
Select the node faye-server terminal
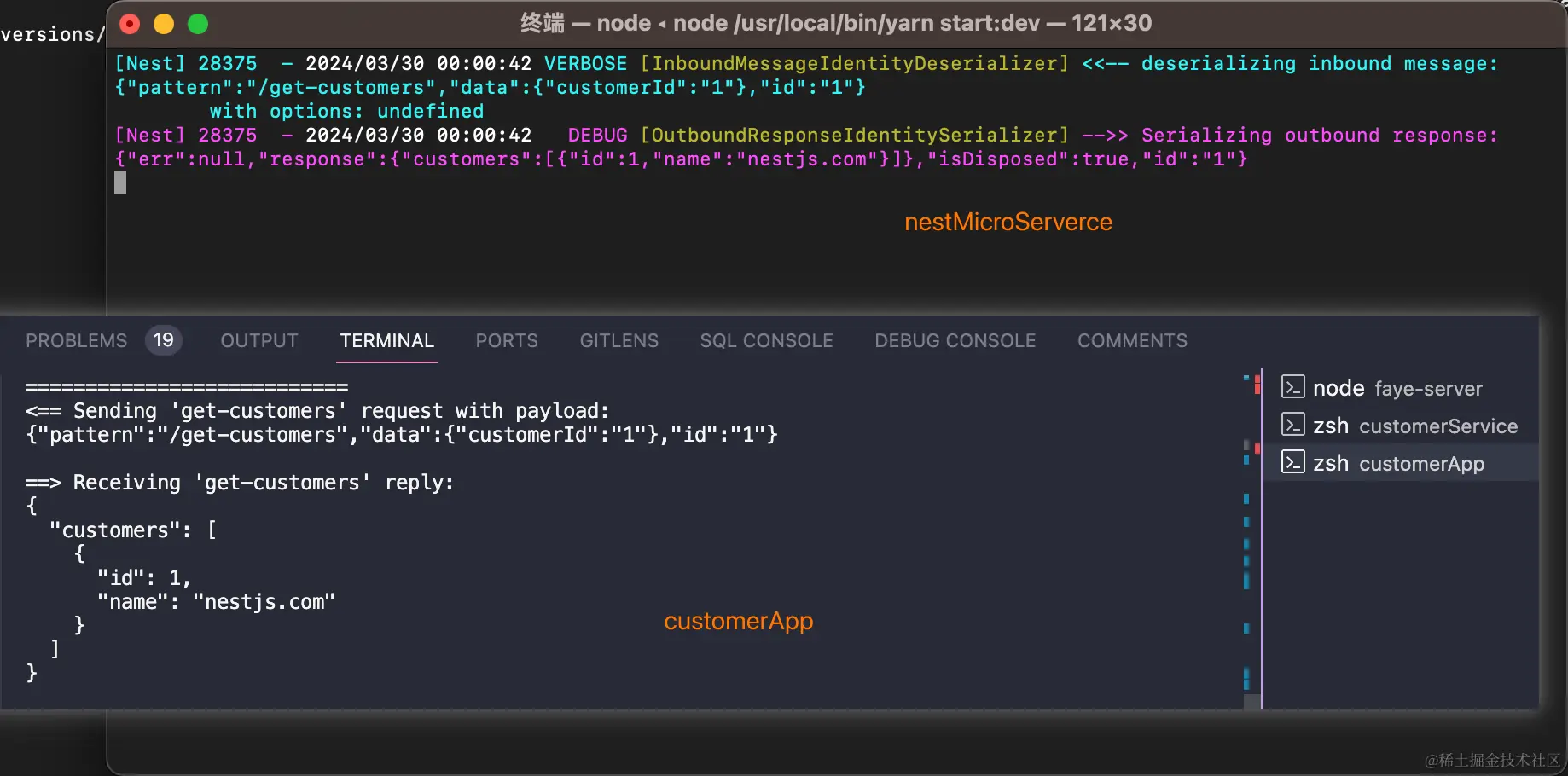click(x=1400, y=388)
